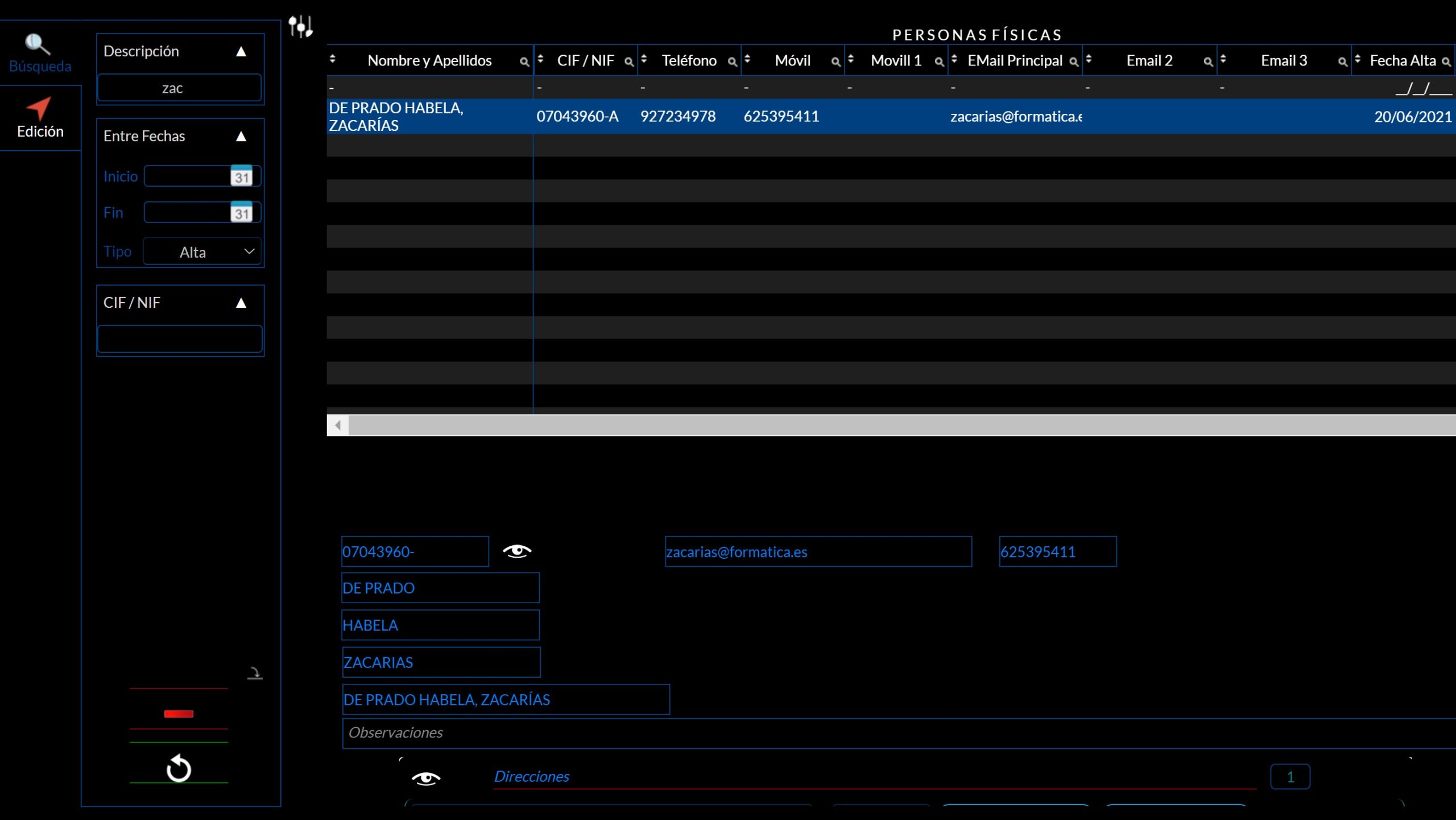
Task: Click the ZACARIAS first name field
Action: pos(441,662)
